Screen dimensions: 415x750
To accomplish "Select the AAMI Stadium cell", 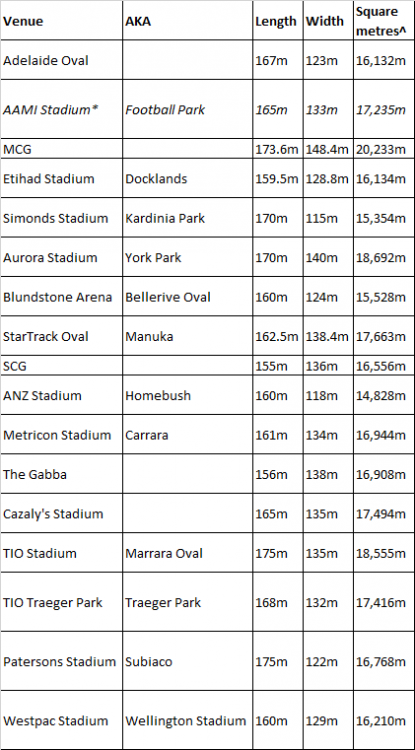I will [x=61, y=110].
